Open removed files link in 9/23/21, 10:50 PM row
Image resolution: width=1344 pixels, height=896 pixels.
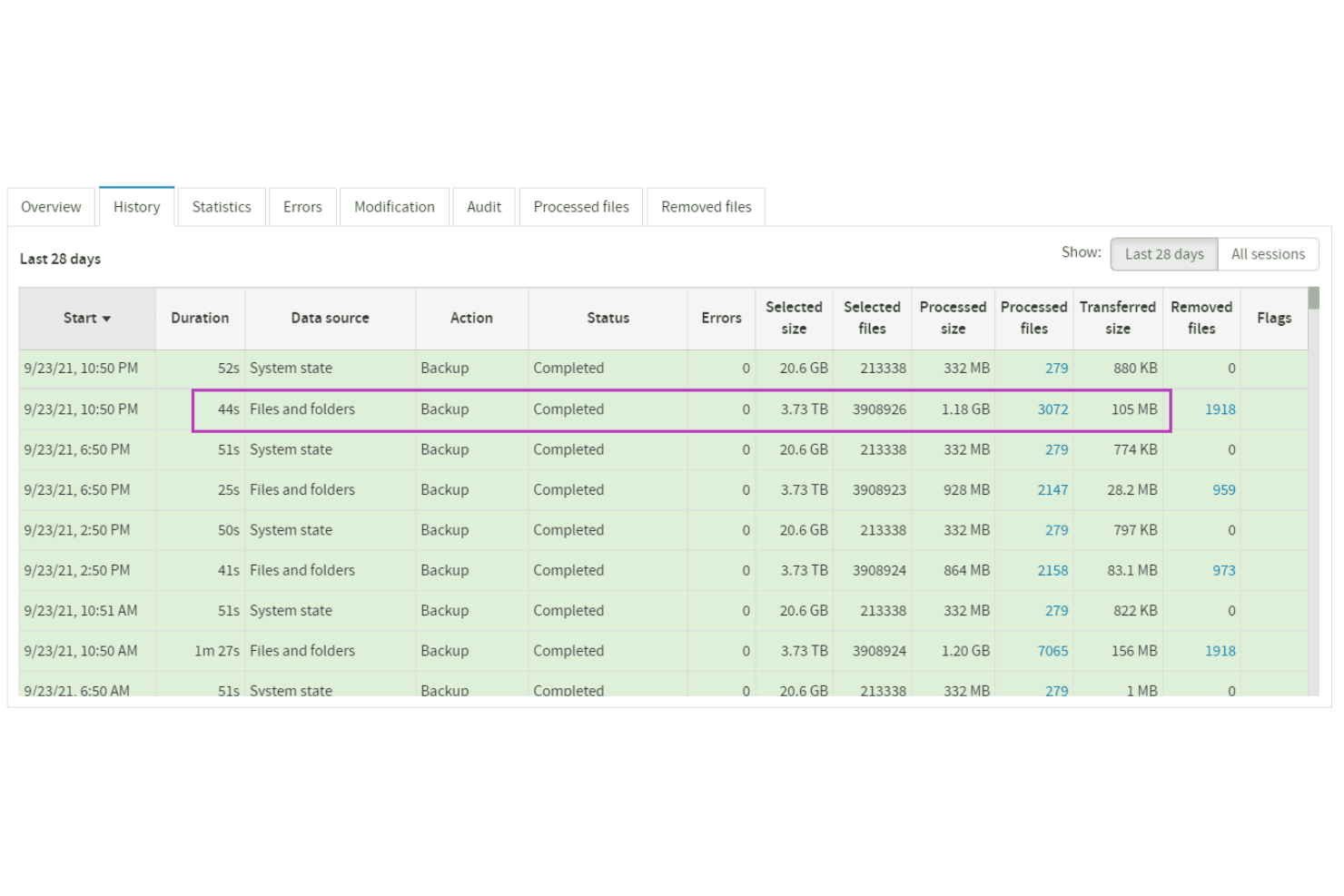click(x=1220, y=409)
